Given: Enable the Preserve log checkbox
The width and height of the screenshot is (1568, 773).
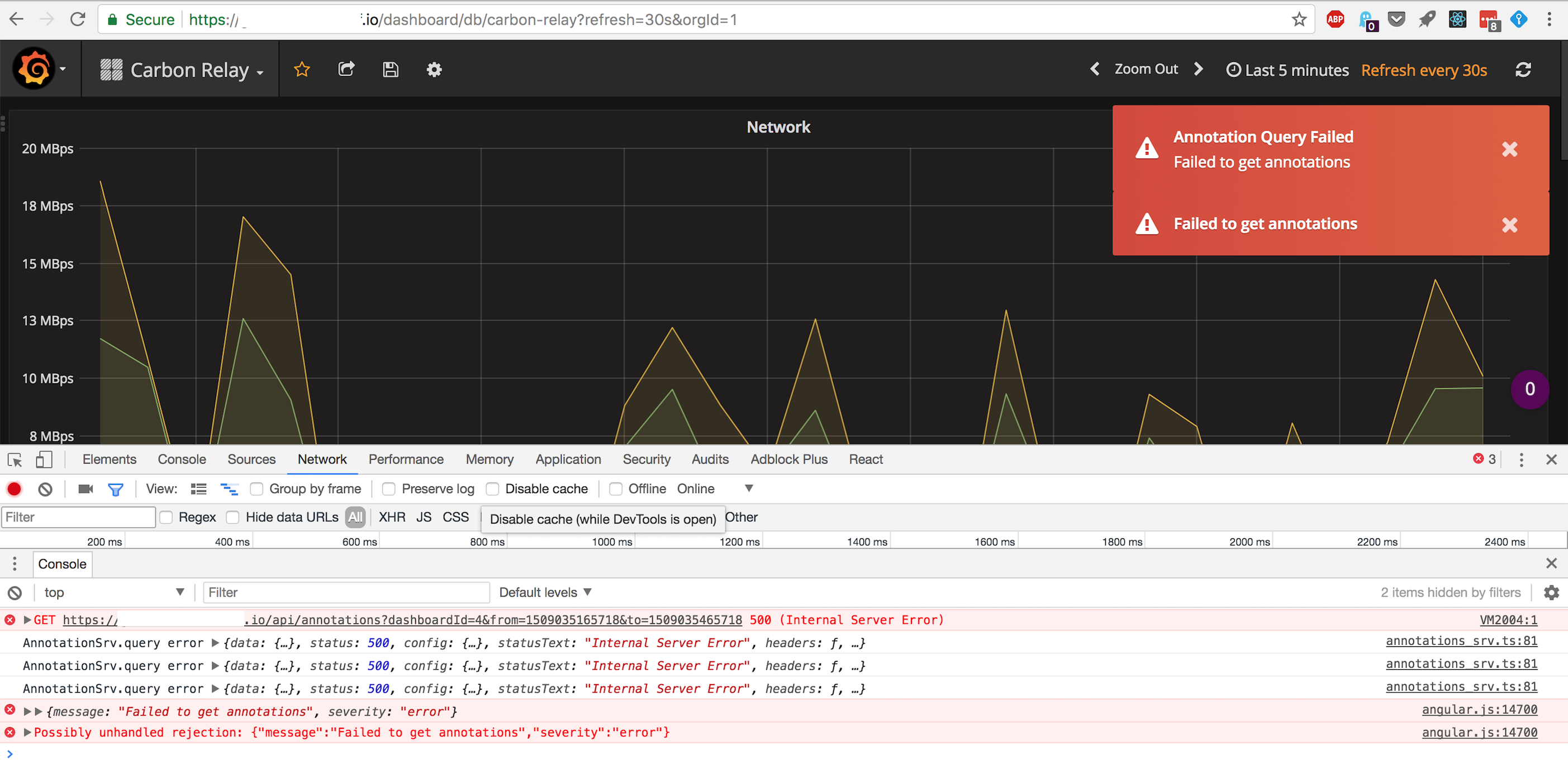Looking at the screenshot, I should (x=388, y=488).
